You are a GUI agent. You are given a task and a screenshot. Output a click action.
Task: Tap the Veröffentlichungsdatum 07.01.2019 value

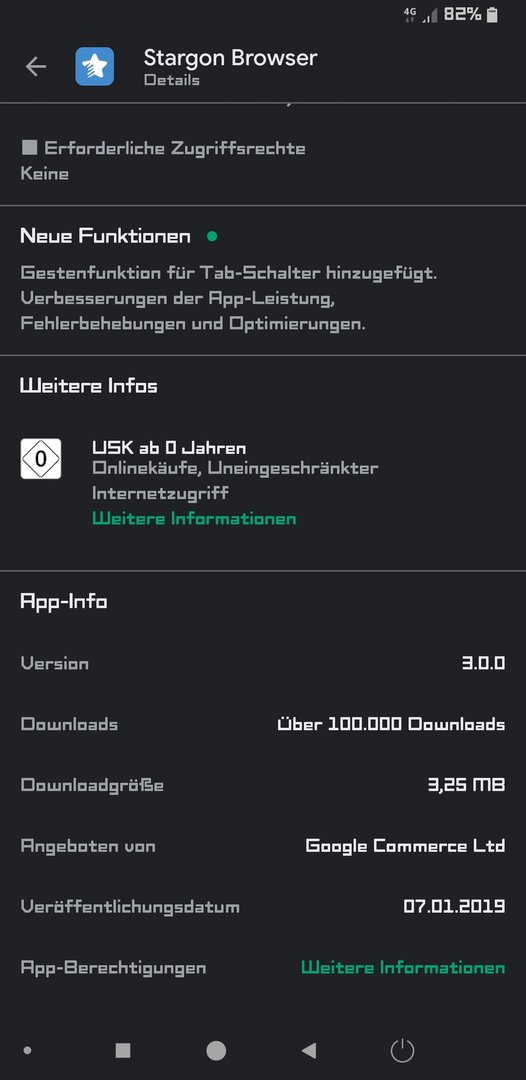click(454, 906)
